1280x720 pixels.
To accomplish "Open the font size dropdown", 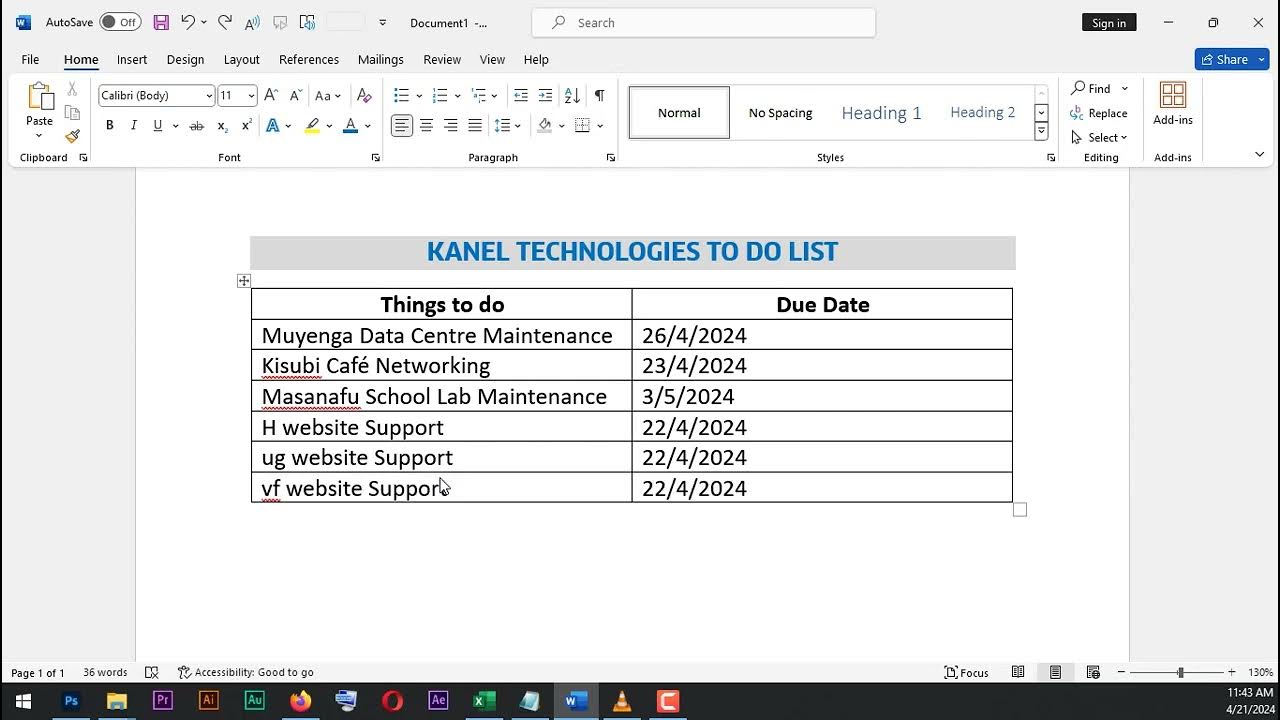I will click(x=251, y=96).
